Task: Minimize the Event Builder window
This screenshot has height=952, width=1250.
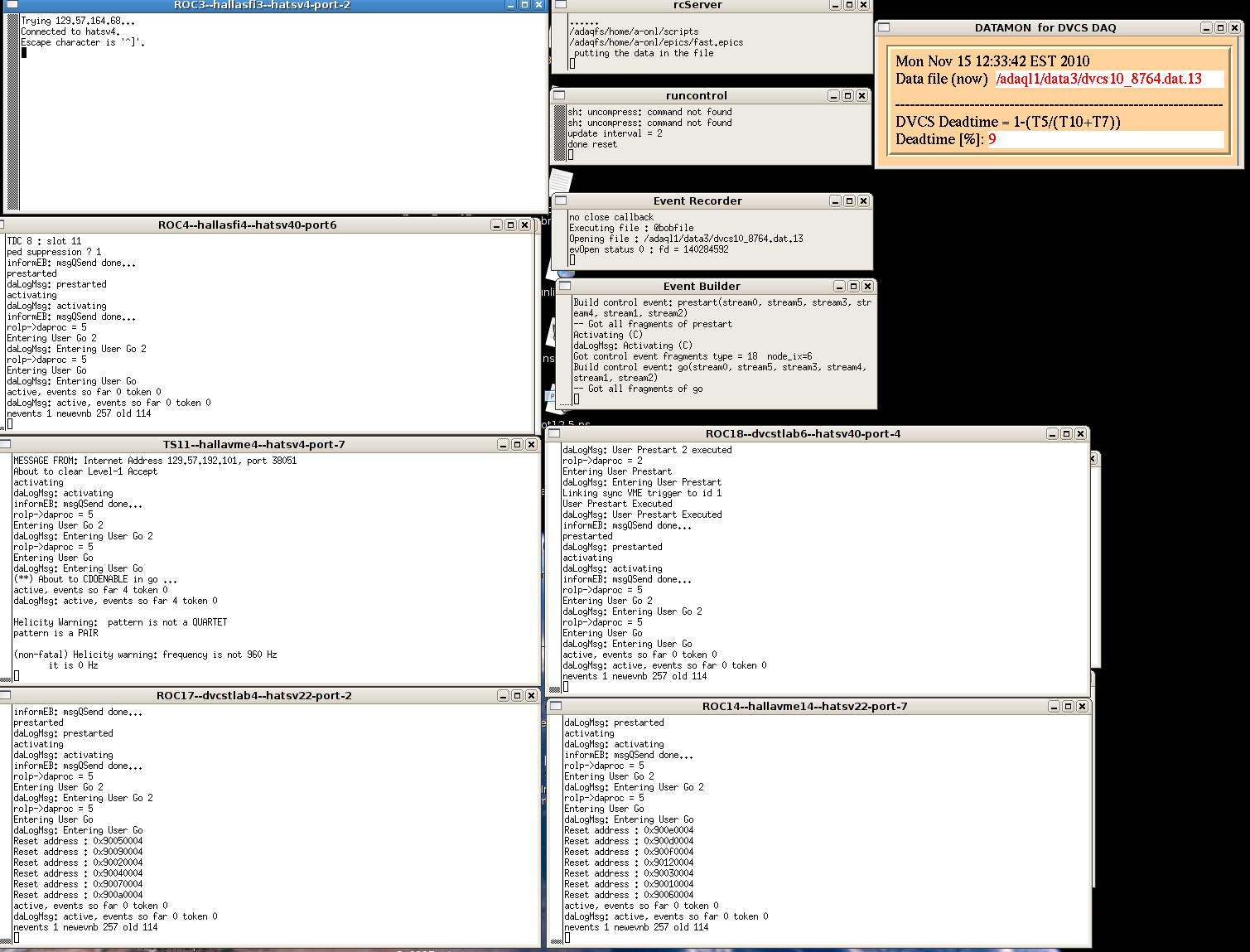Action: coord(839,286)
